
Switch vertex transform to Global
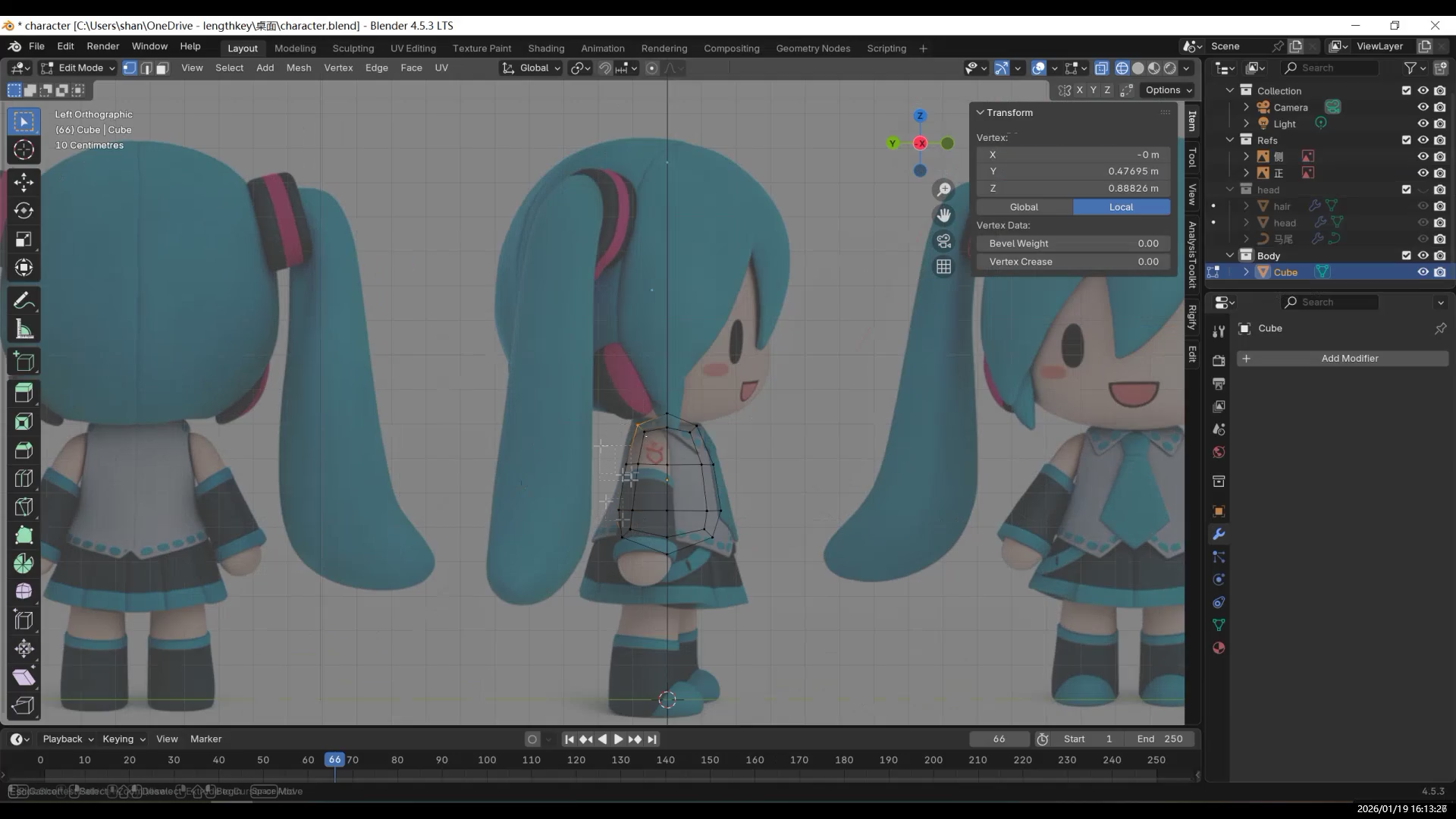pos(1024,207)
